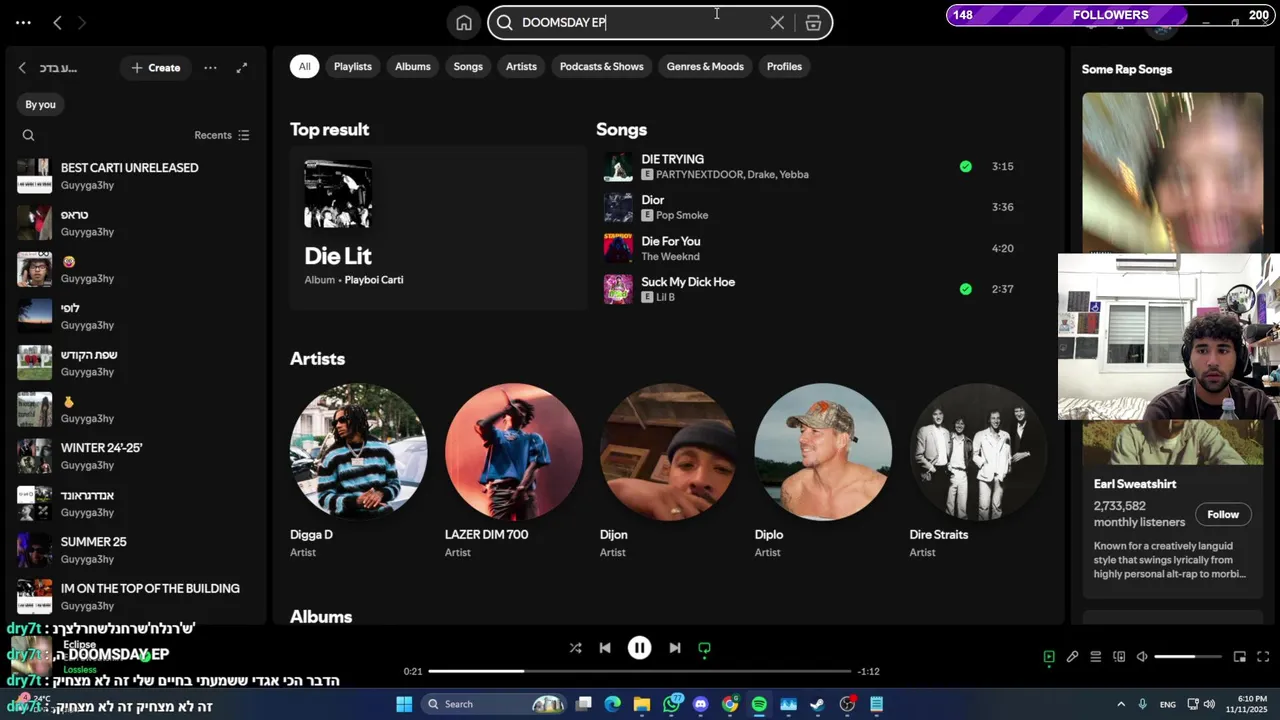Image resolution: width=1280 pixels, height=720 pixels.
Task: Select the Podcasts & Shows tab
Action: pos(602,66)
